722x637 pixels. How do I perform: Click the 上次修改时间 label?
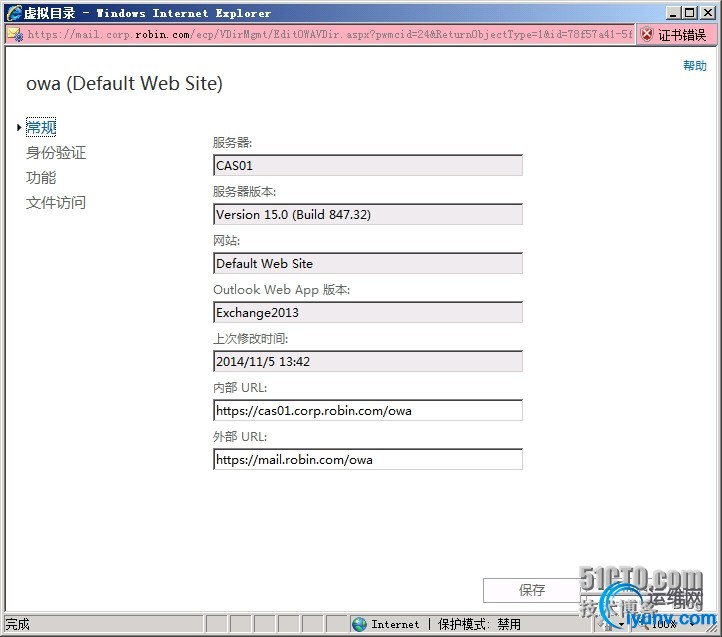pos(250,339)
